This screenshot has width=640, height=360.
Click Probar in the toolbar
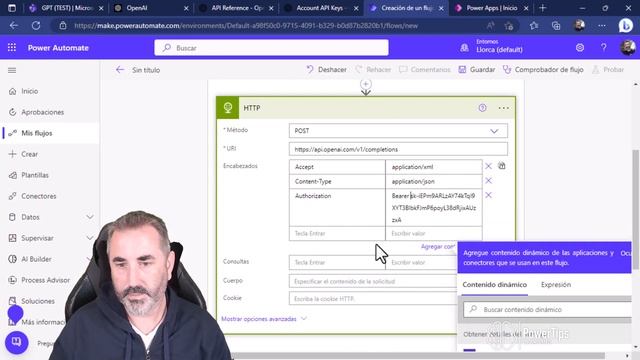click(x=608, y=70)
